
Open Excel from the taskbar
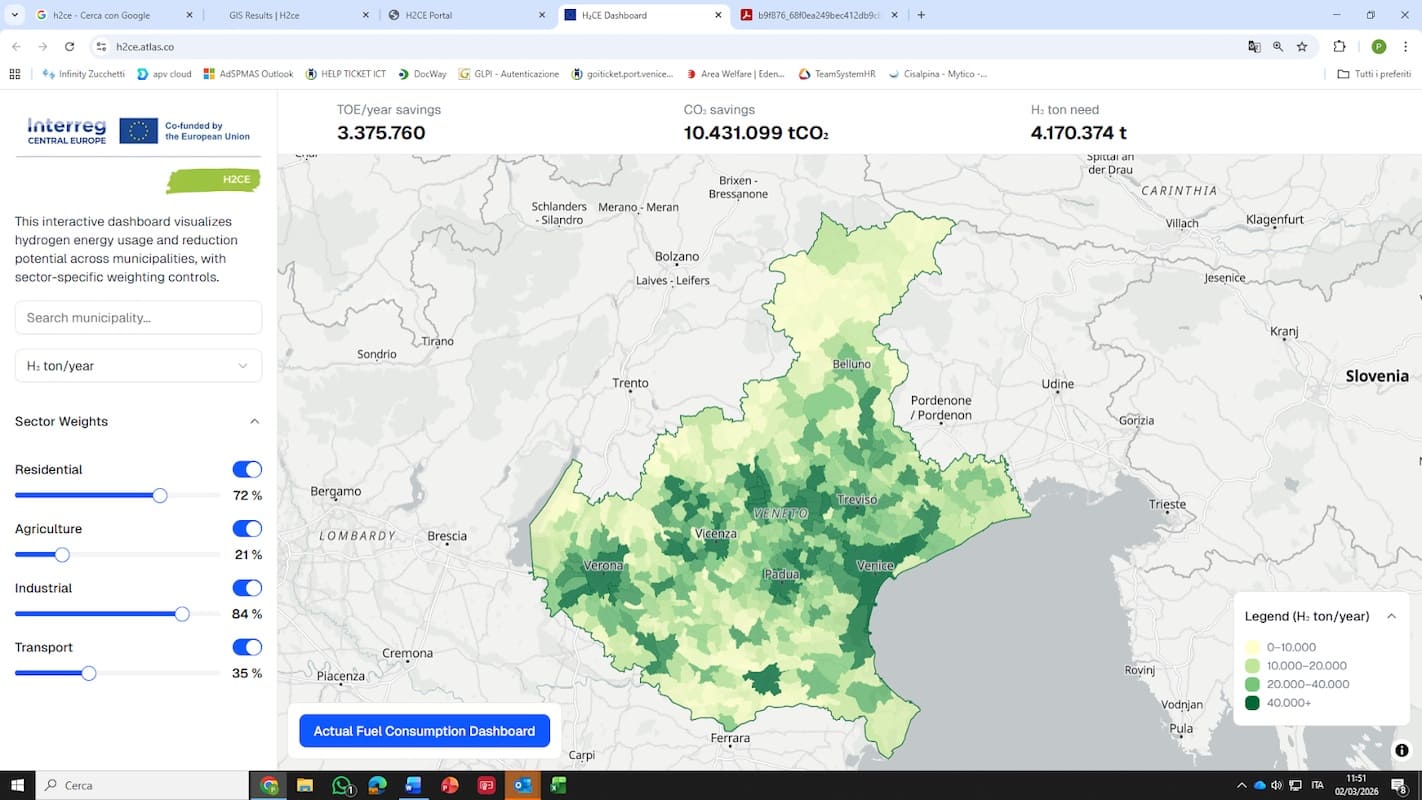(558, 785)
